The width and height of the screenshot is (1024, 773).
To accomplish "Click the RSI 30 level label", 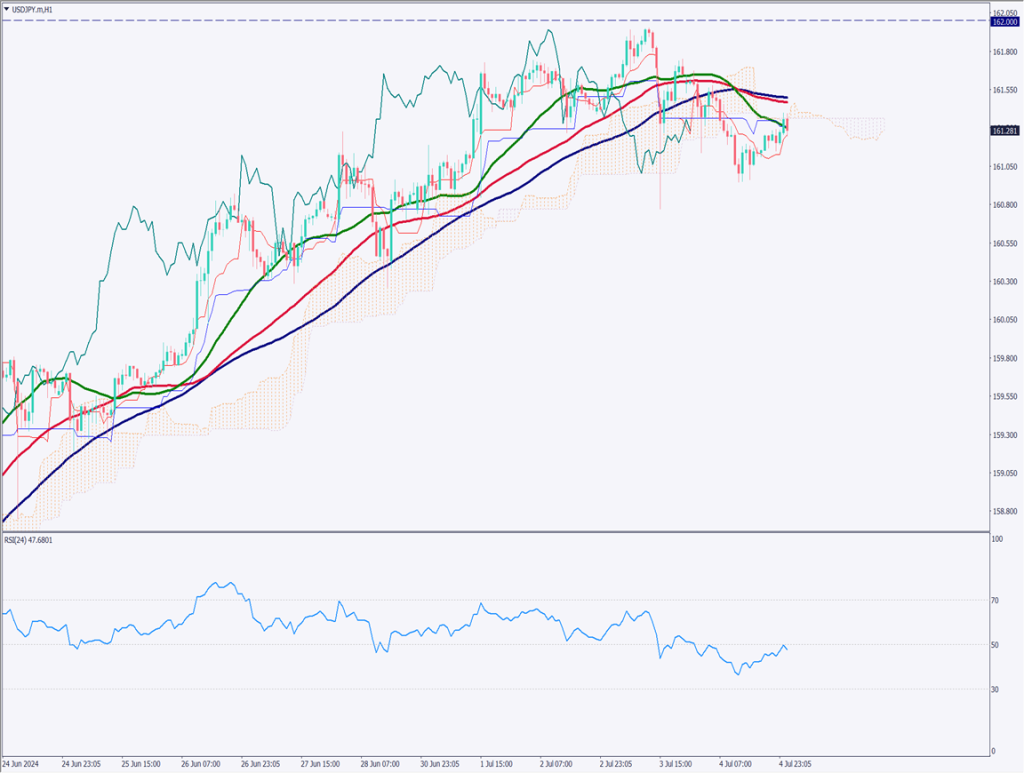I will point(995,689).
